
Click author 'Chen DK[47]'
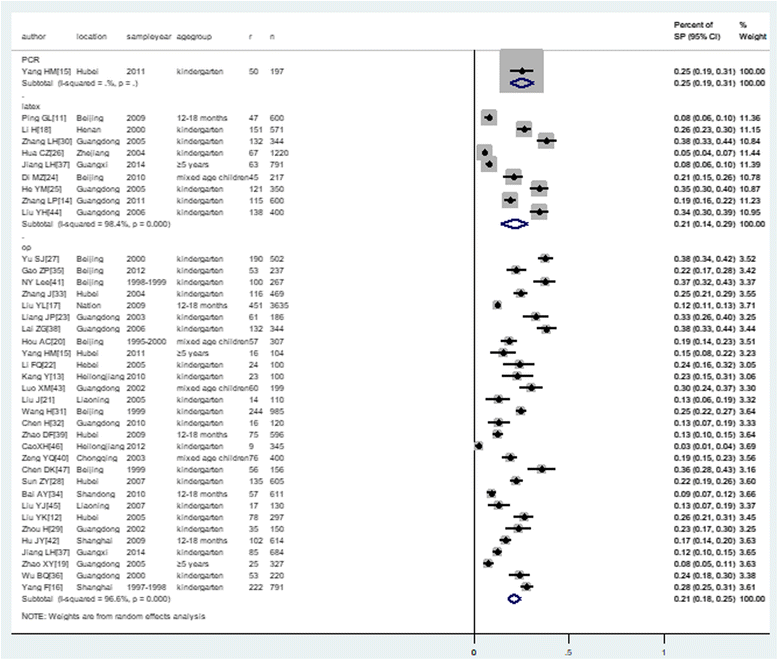(x=46, y=470)
